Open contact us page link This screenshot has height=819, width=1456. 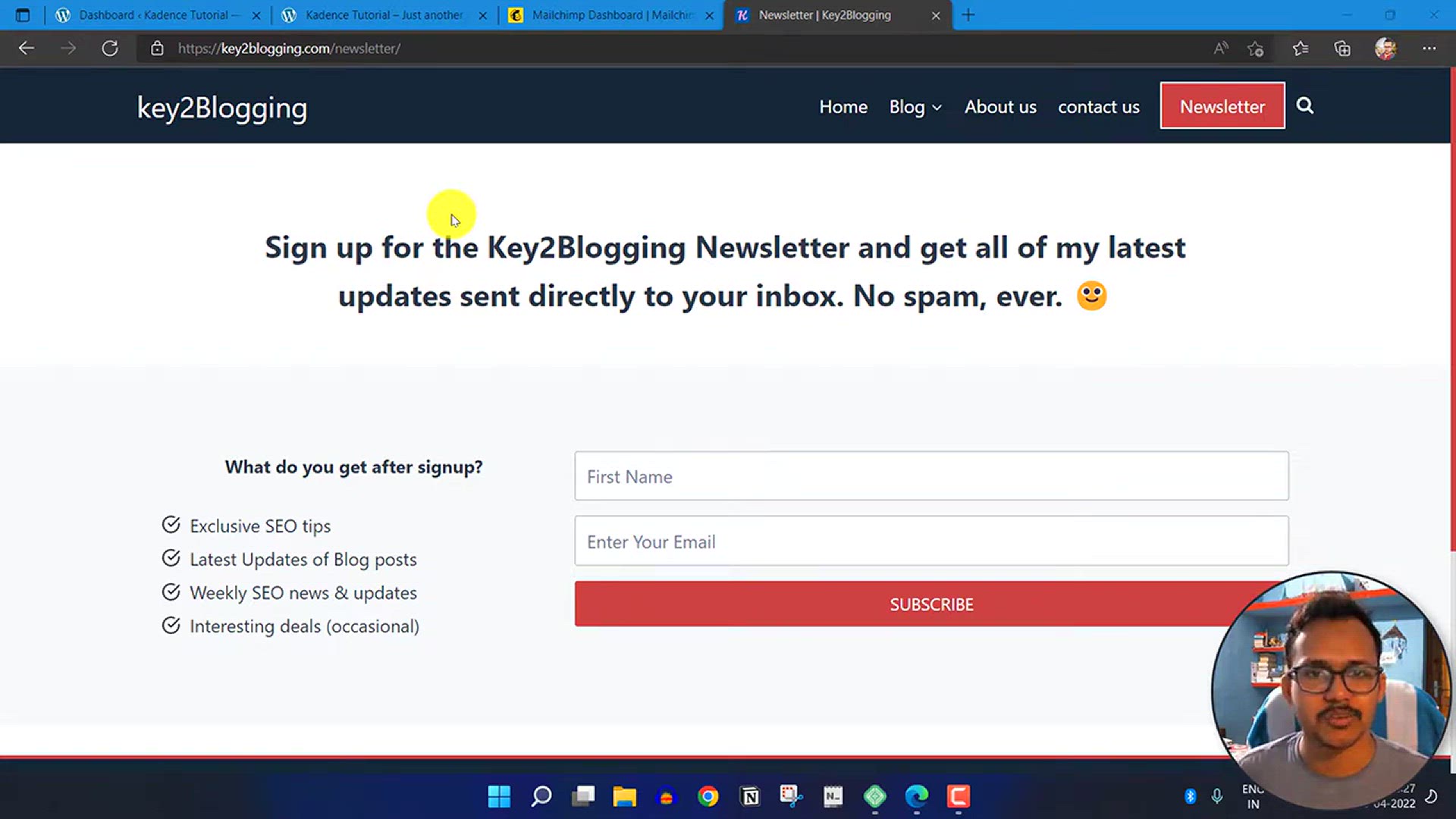click(x=1099, y=107)
